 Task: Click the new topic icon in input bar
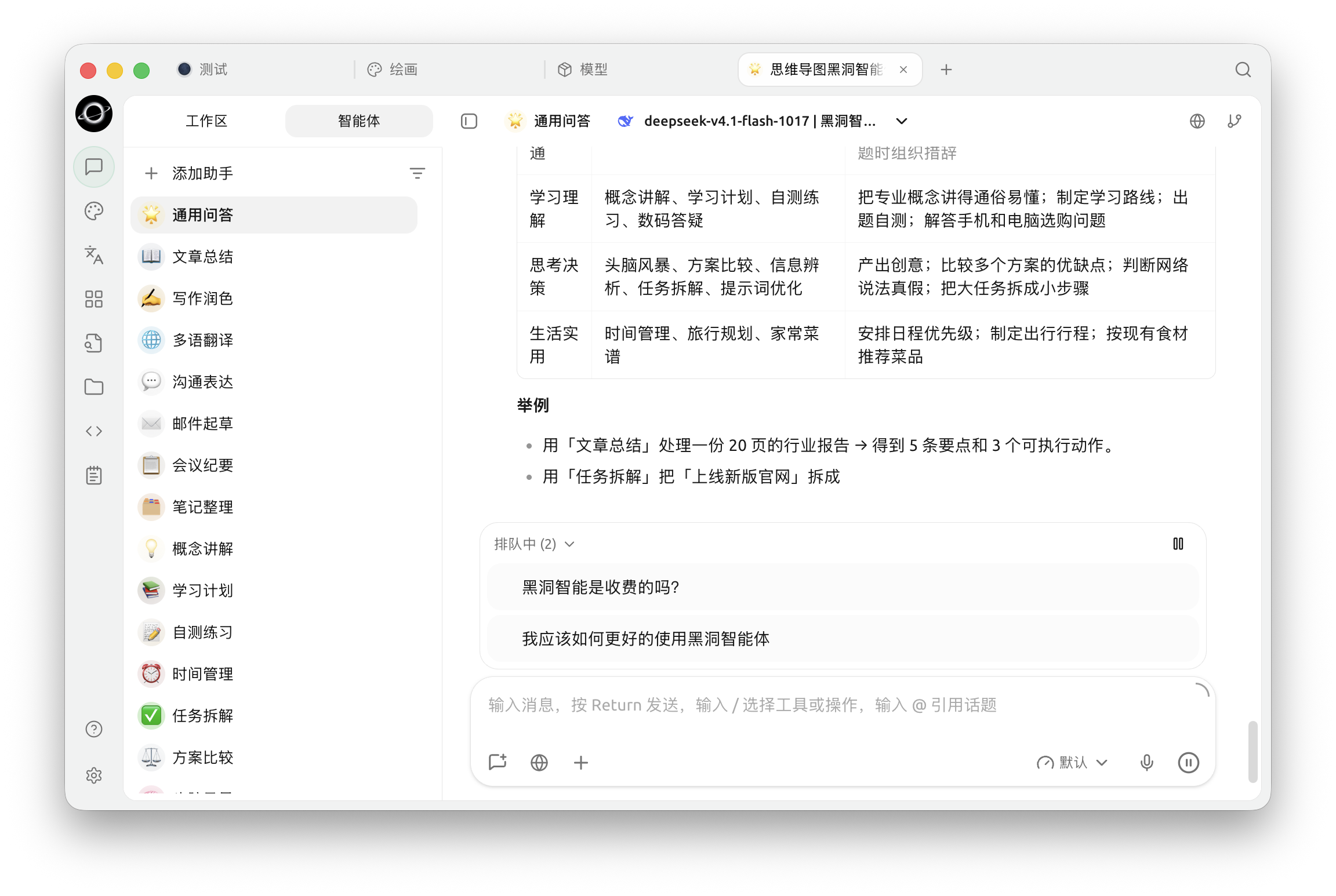pos(498,762)
